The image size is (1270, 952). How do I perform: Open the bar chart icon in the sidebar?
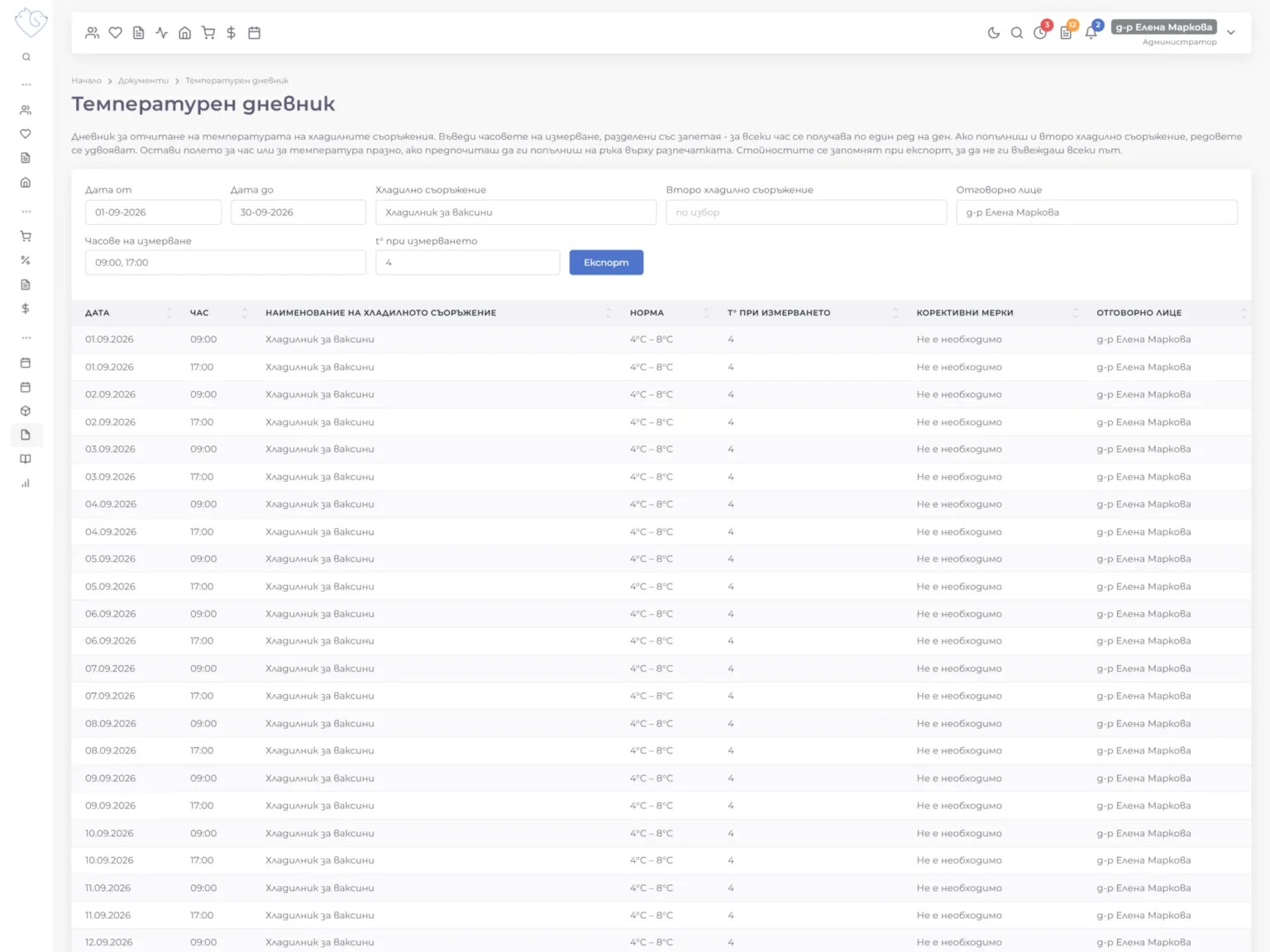tap(26, 483)
